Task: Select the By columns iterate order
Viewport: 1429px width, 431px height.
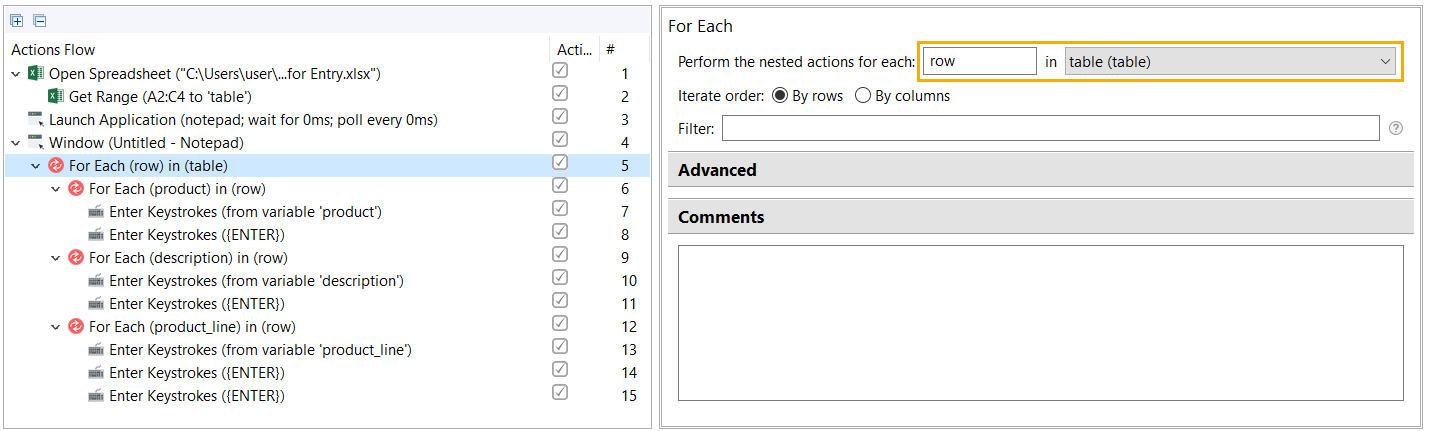Action: tap(863, 96)
